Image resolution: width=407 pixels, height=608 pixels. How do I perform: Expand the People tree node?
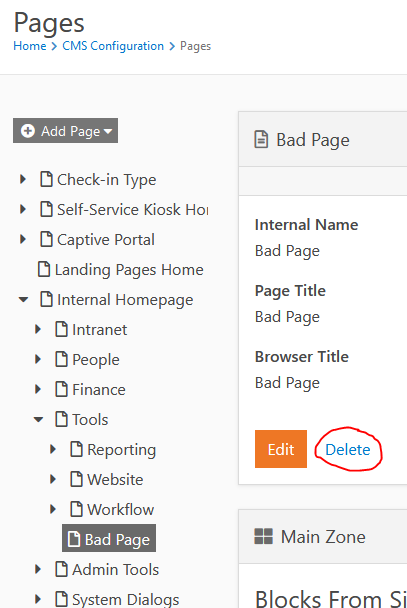click(x=38, y=359)
